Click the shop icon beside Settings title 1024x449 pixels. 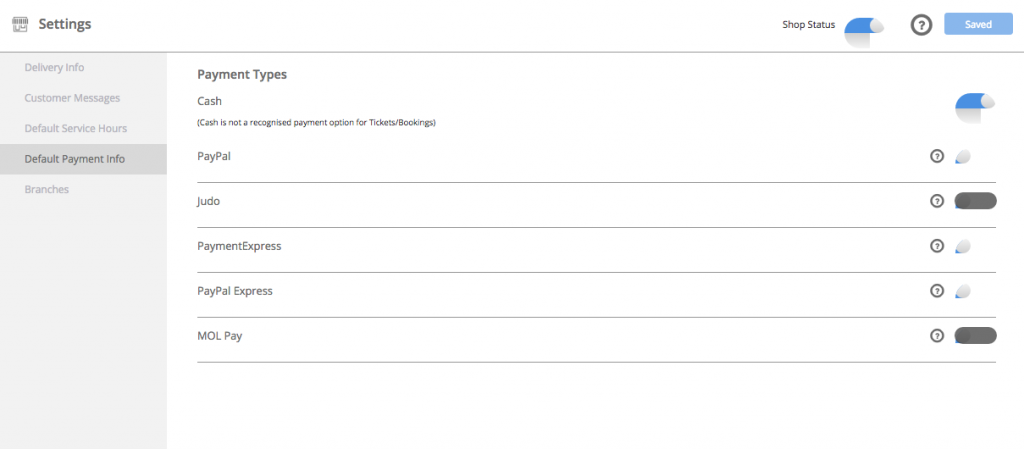[x=20, y=24]
